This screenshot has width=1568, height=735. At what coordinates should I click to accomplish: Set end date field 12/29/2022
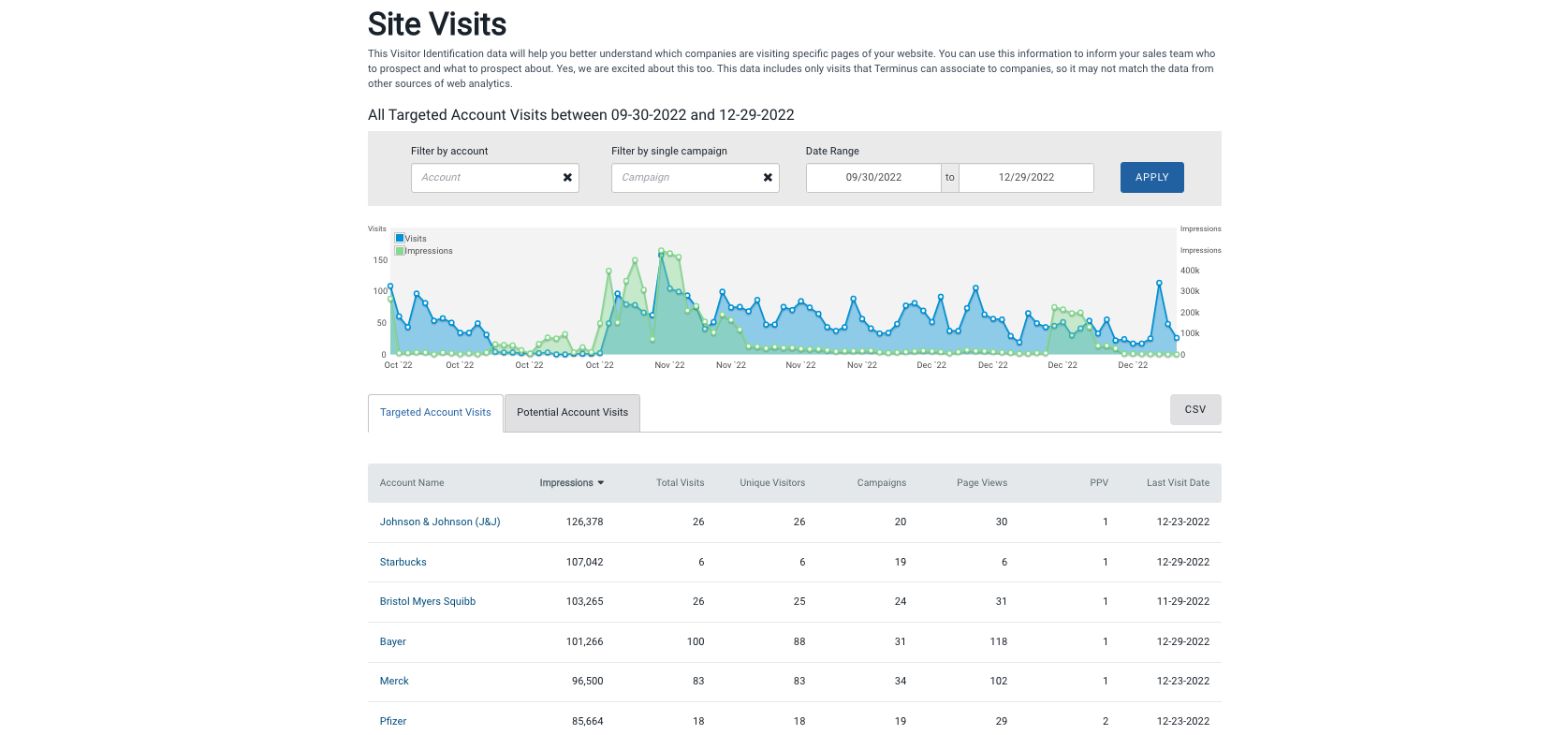[x=1026, y=178]
